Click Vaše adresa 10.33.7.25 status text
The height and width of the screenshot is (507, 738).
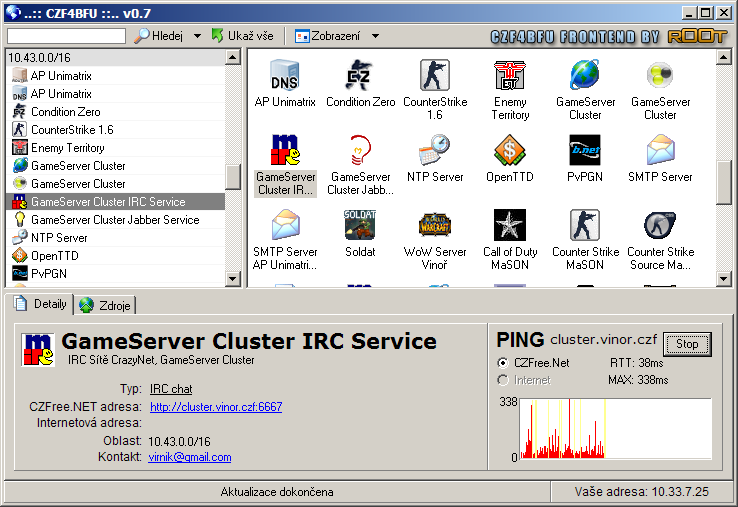click(641, 492)
